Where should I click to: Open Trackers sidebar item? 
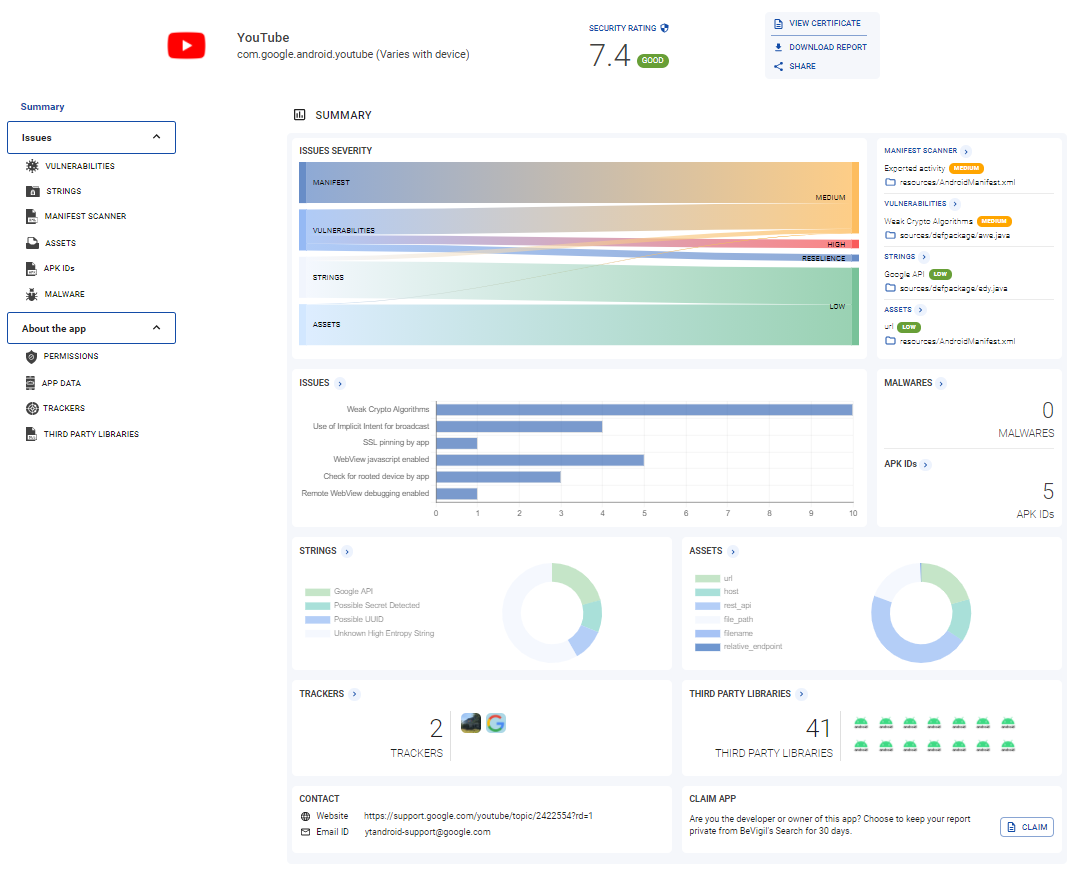click(x=64, y=408)
